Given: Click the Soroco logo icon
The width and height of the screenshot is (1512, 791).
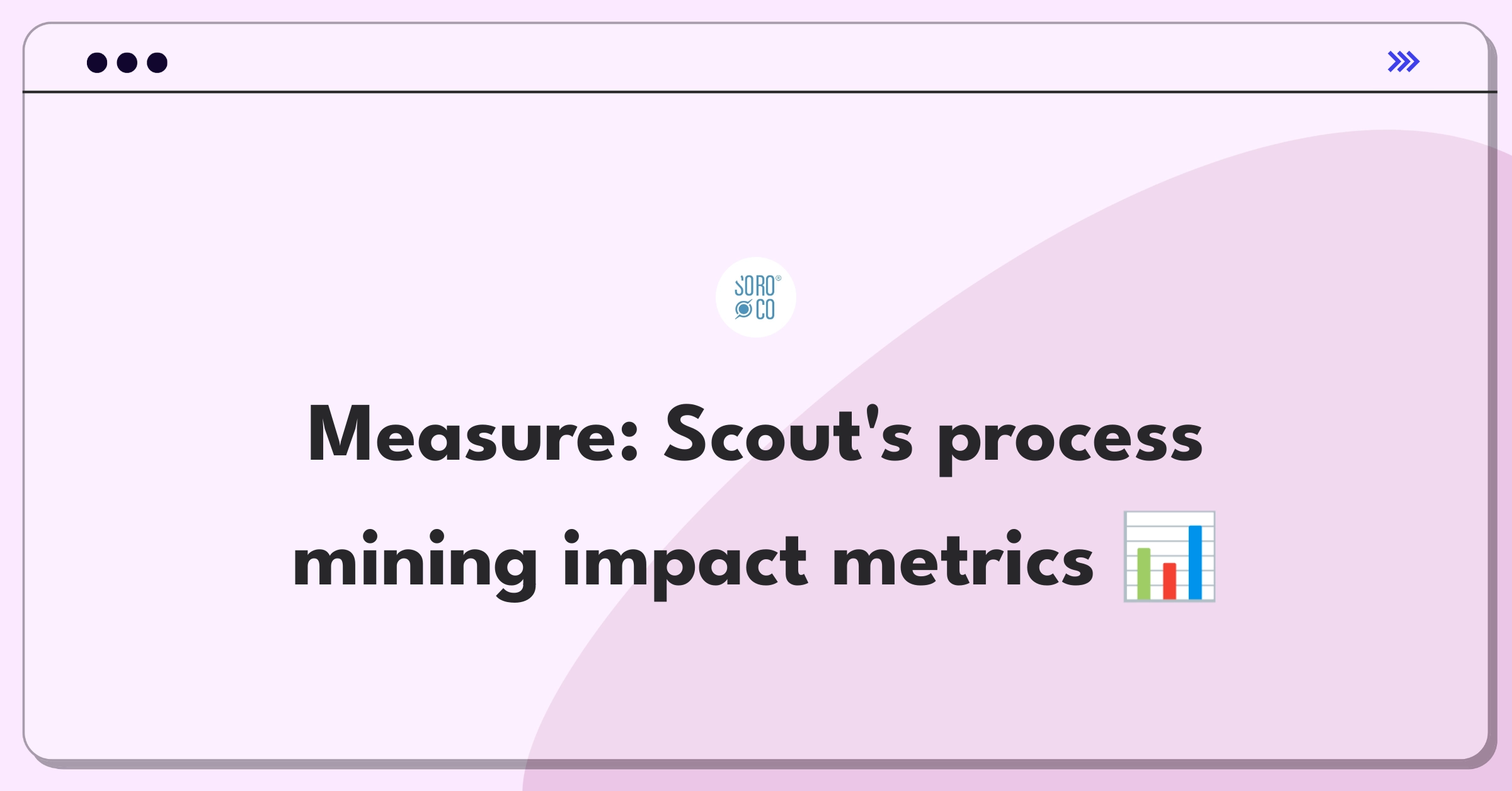Looking at the screenshot, I should point(756,301).
